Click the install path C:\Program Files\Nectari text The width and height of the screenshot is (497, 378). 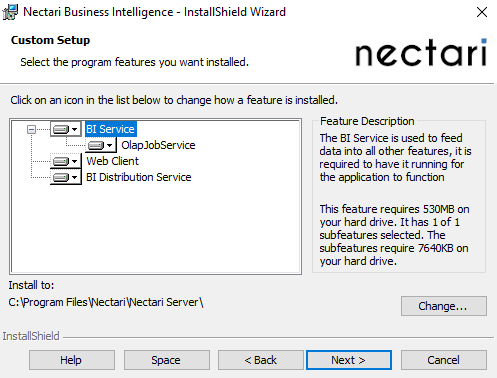[x=106, y=302]
